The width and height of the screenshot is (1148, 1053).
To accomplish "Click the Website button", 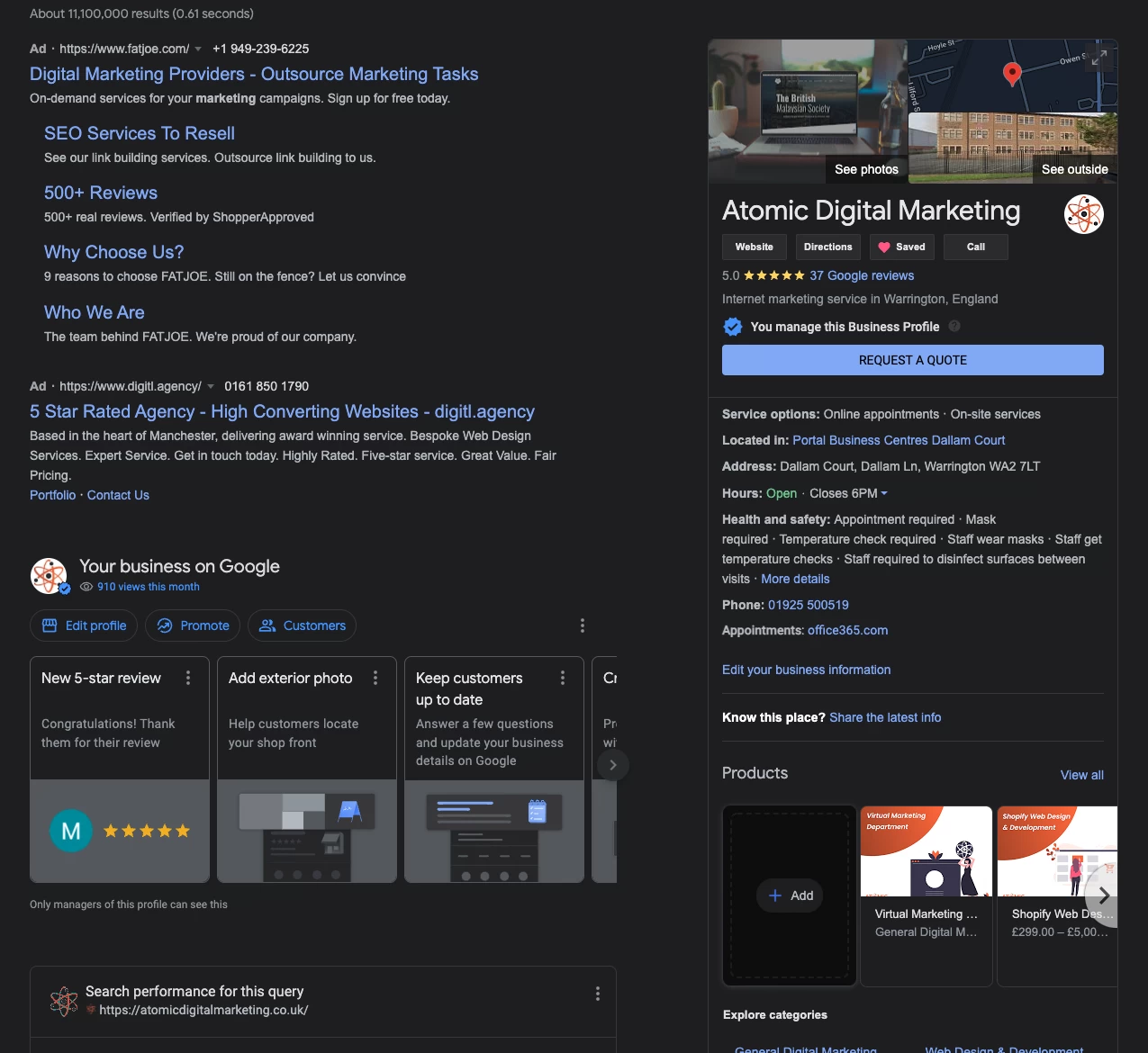I will point(755,247).
